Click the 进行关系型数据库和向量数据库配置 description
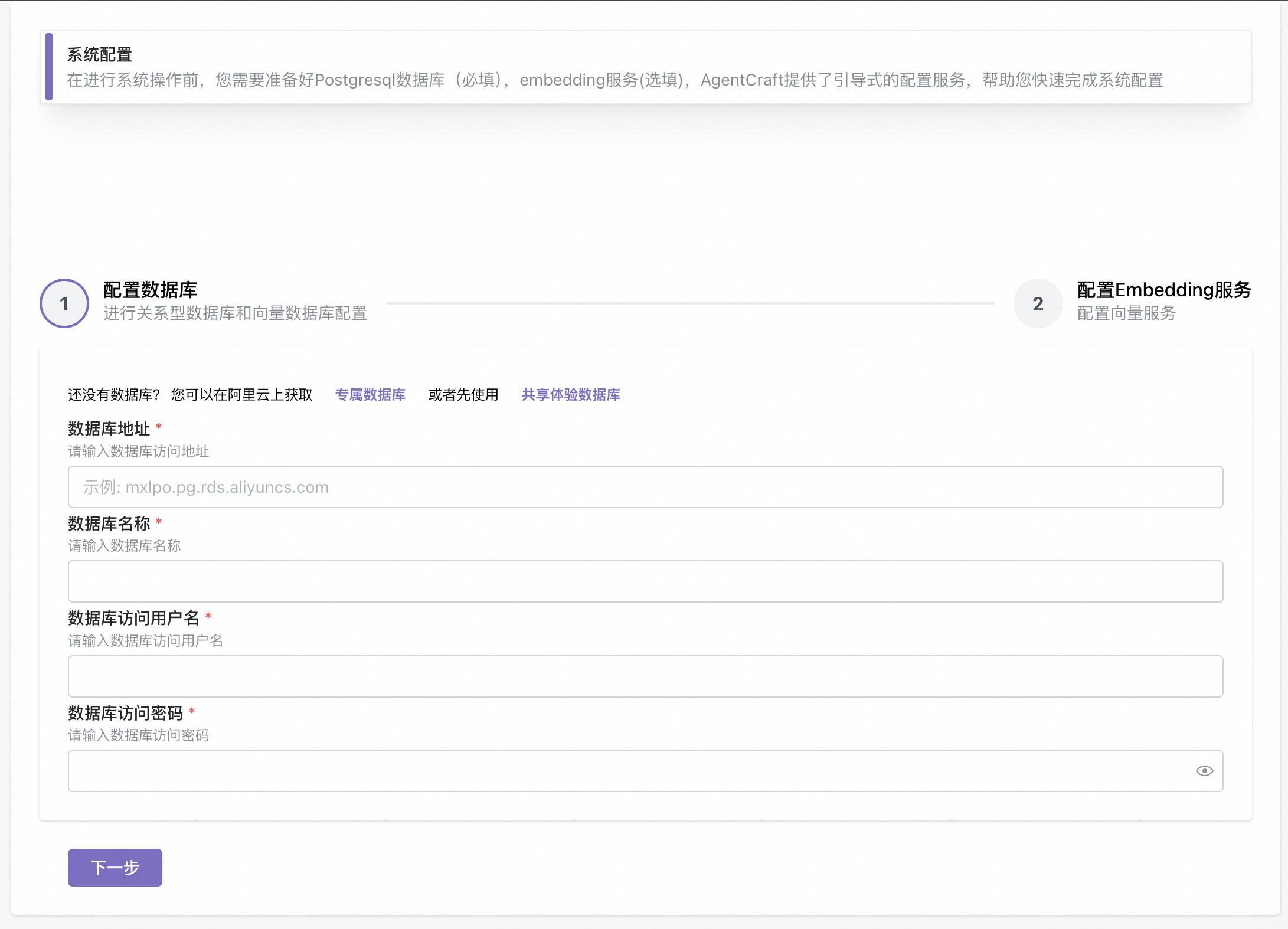 [x=235, y=313]
